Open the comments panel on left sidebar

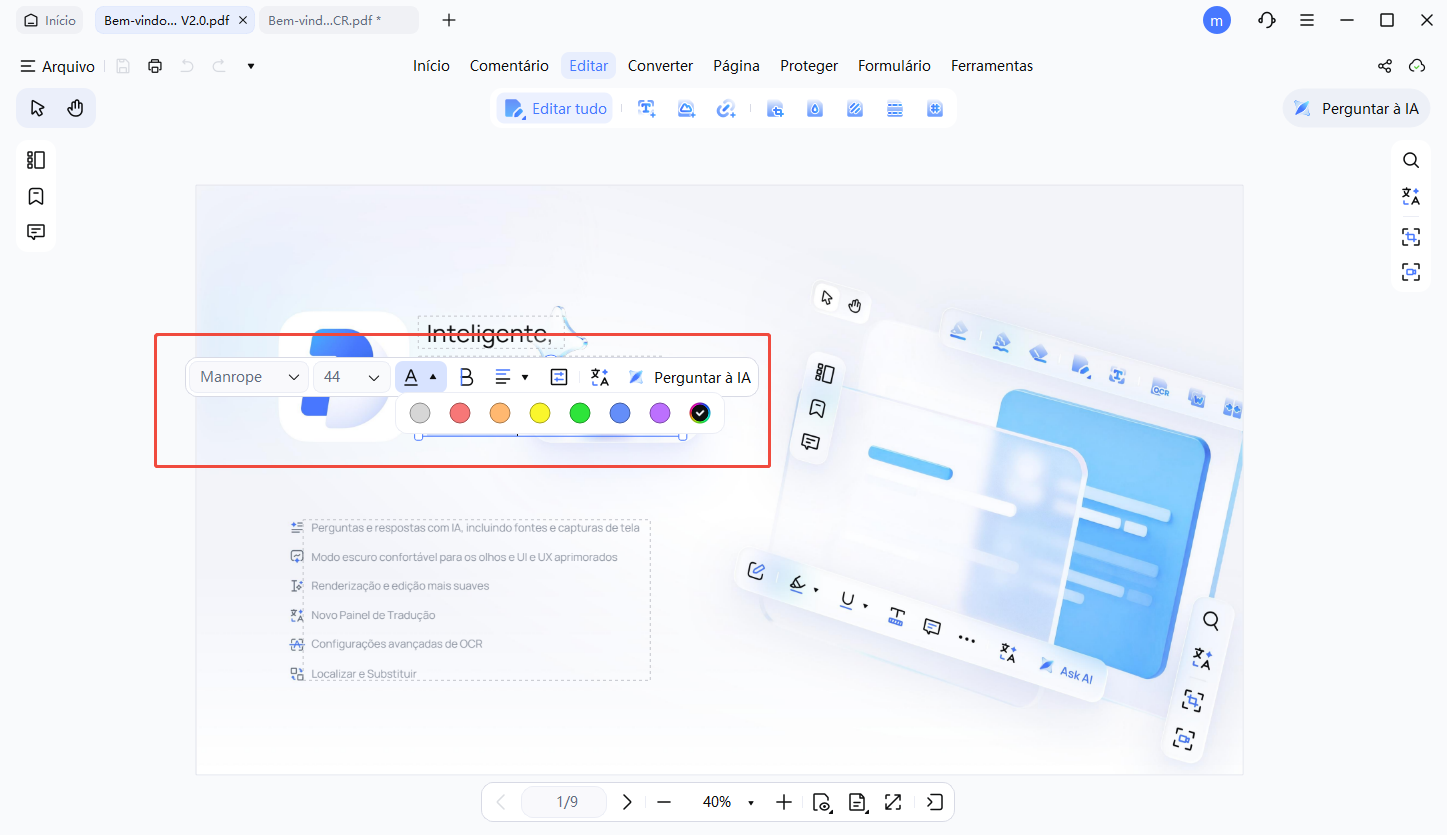coord(35,231)
